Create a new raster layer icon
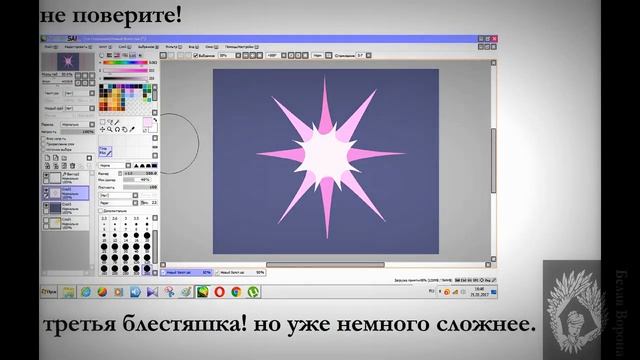640x360 pixels. 47,158
